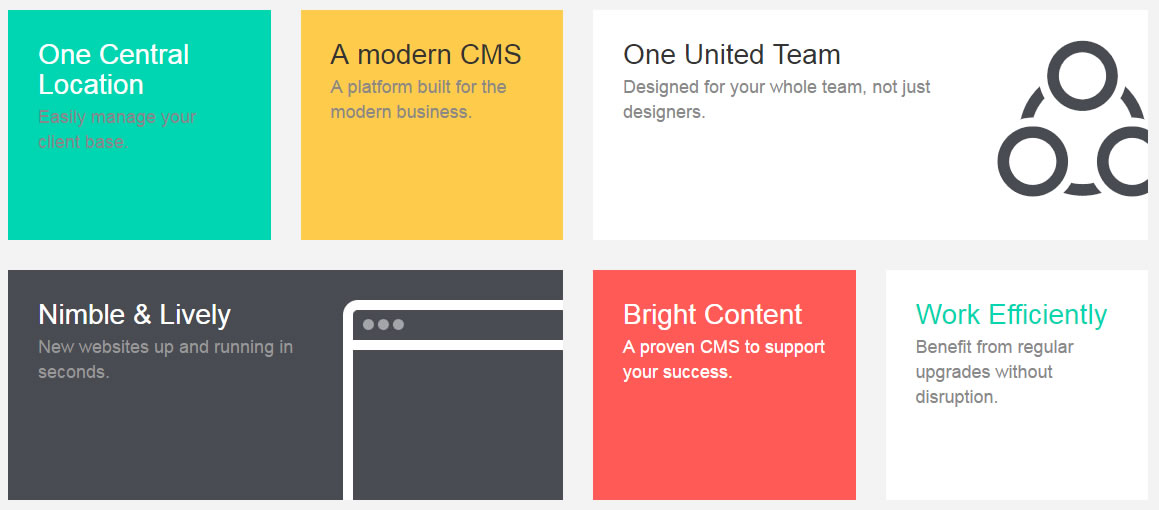Click the browser icon's title bar strip

coord(458,324)
